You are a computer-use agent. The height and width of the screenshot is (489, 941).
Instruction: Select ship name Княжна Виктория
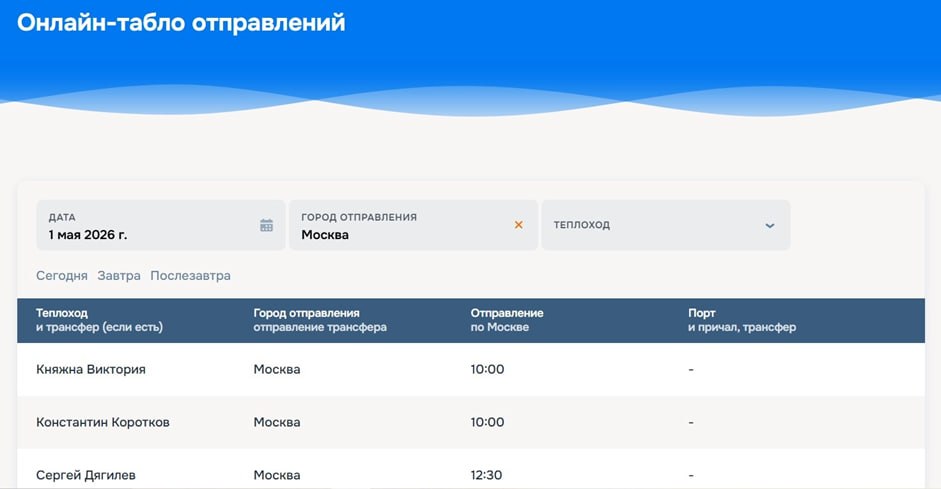tap(91, 369)
